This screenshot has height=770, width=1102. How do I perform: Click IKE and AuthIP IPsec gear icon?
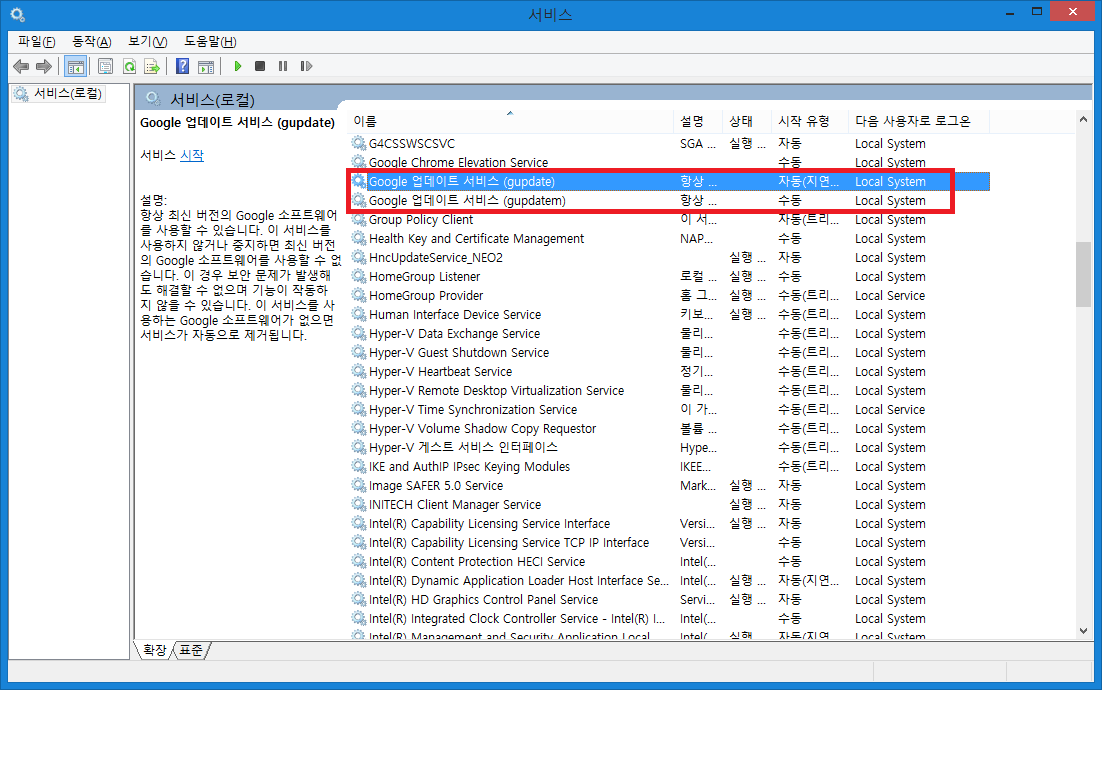(358, 466)
